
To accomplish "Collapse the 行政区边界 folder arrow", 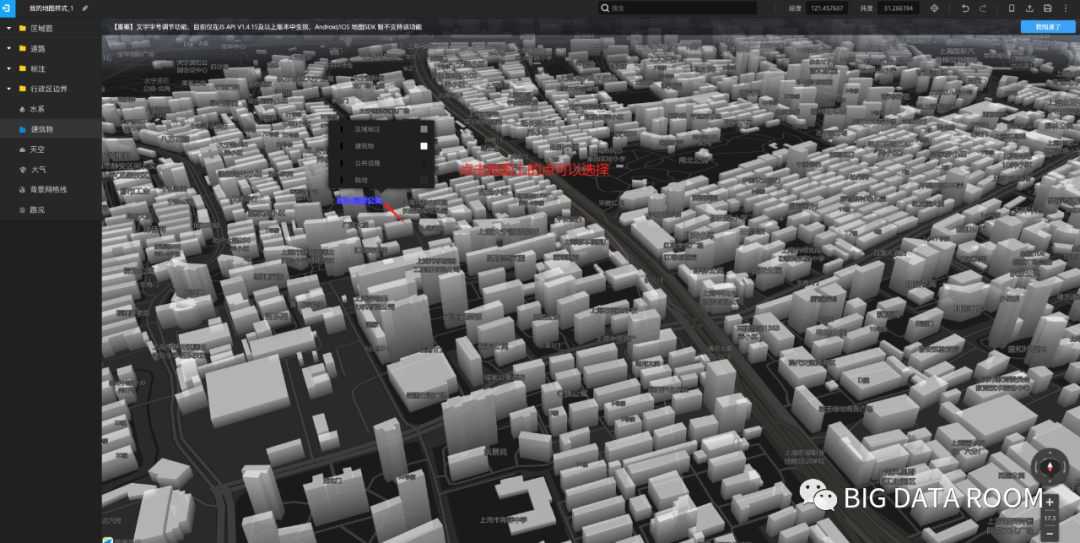I will pos(9,89).
